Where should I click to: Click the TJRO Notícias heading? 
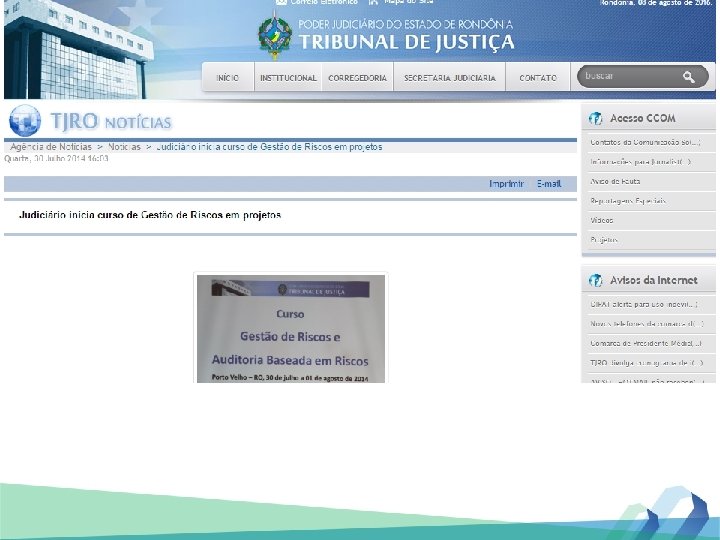pos(111,121)
